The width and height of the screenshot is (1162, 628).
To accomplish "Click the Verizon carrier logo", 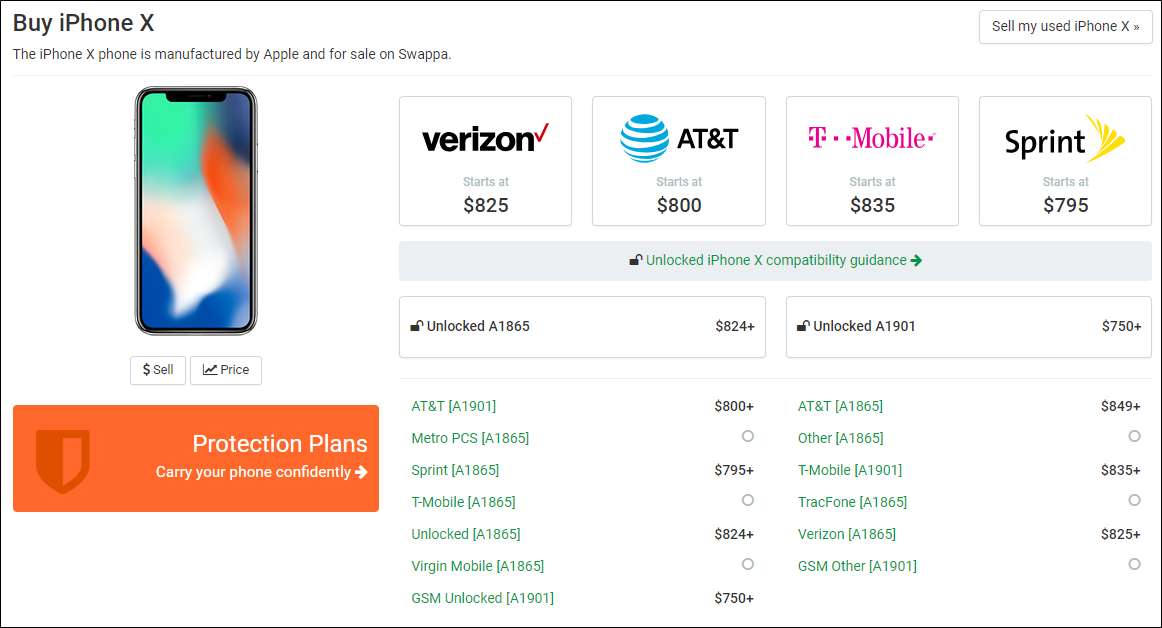I will [x=485, y=139].
